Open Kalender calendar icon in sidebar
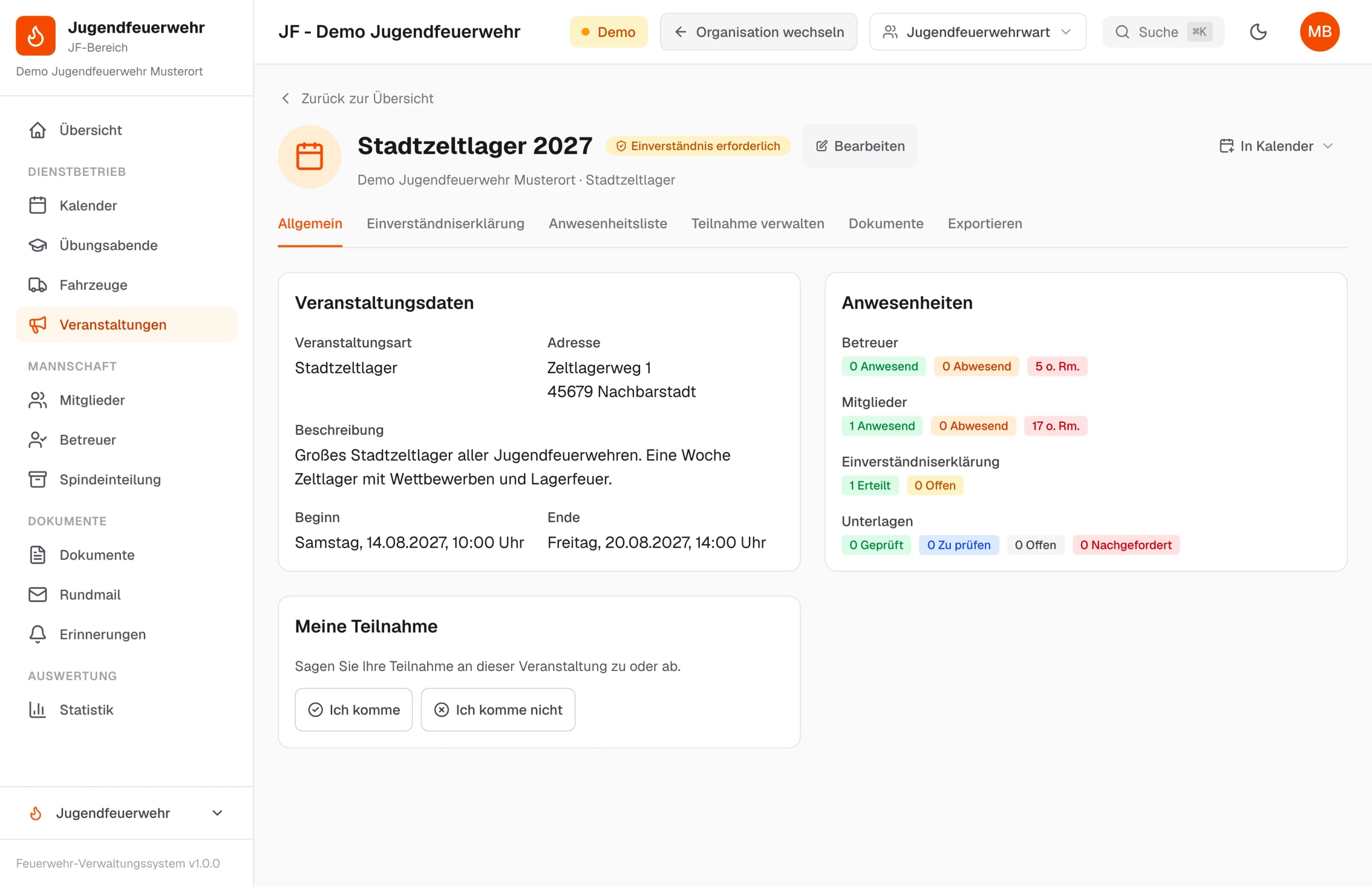This screenshot has width=1372, height=887. 38,206
